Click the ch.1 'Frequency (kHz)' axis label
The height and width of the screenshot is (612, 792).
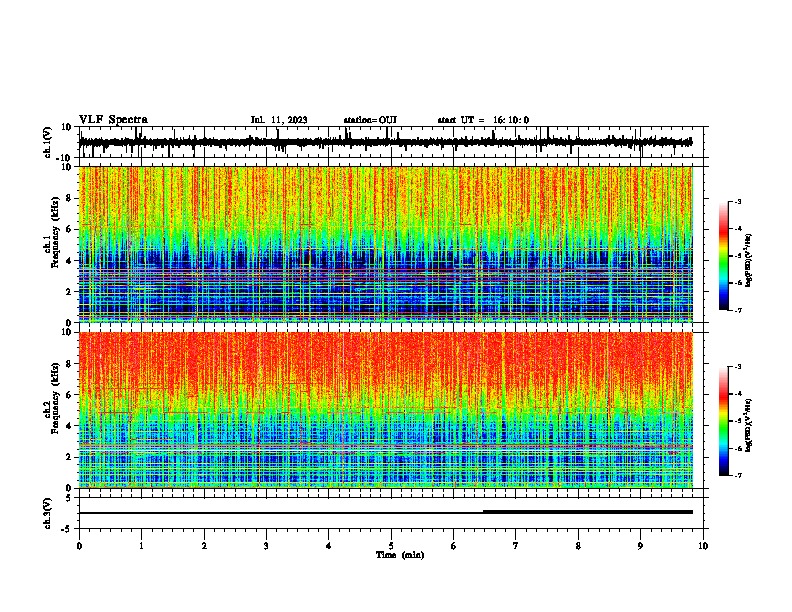(55, 232)
